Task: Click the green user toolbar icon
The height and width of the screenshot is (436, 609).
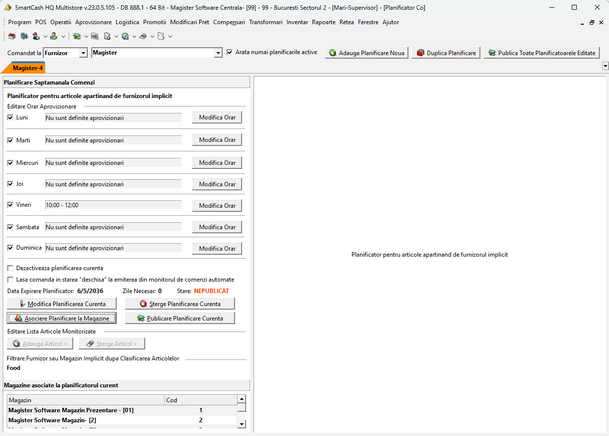Action: coord(54,36)
